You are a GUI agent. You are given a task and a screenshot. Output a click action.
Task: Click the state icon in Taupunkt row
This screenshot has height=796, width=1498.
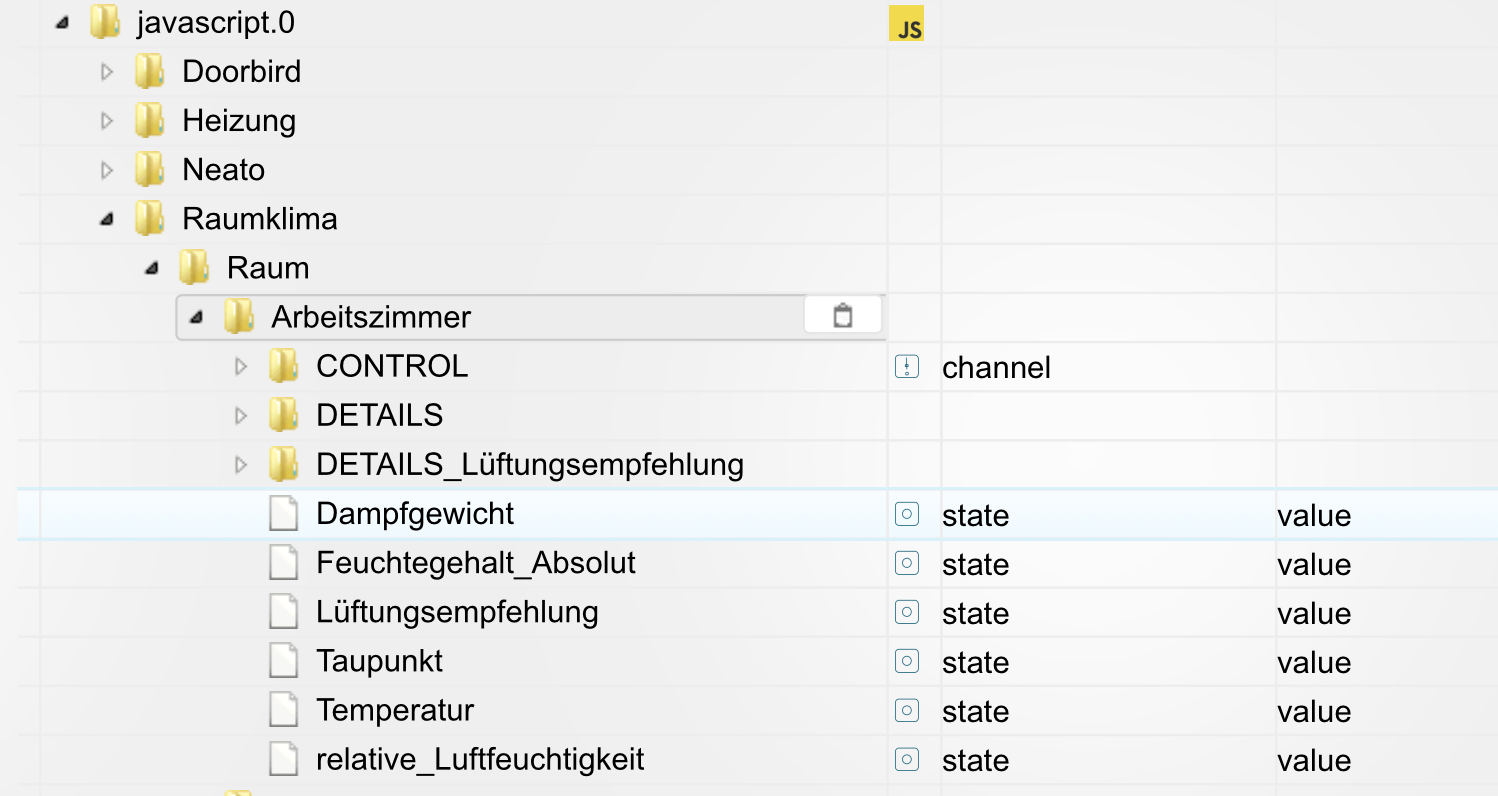(906, 661)
